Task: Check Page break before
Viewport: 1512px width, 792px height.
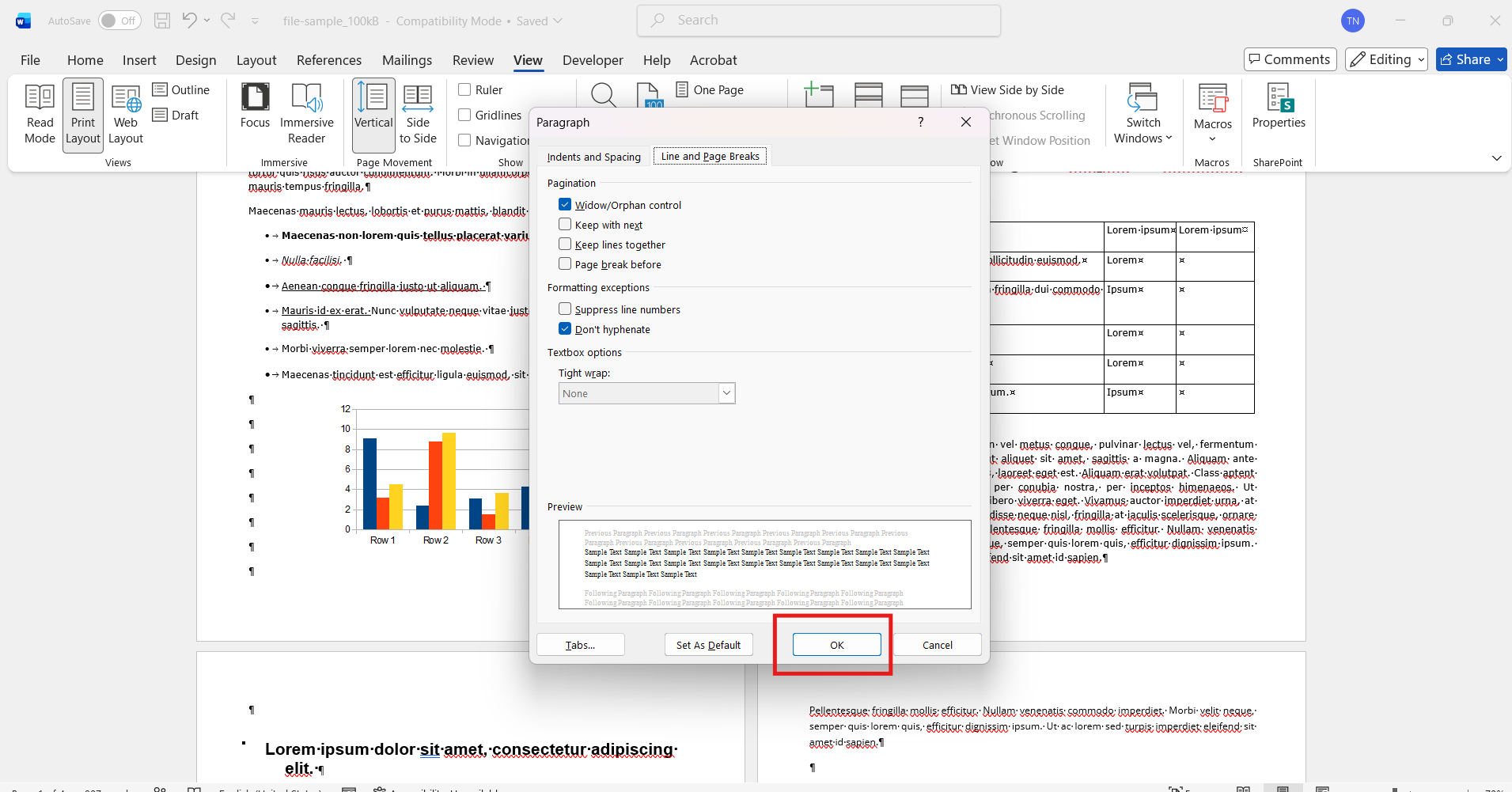Action: point(565,264)
